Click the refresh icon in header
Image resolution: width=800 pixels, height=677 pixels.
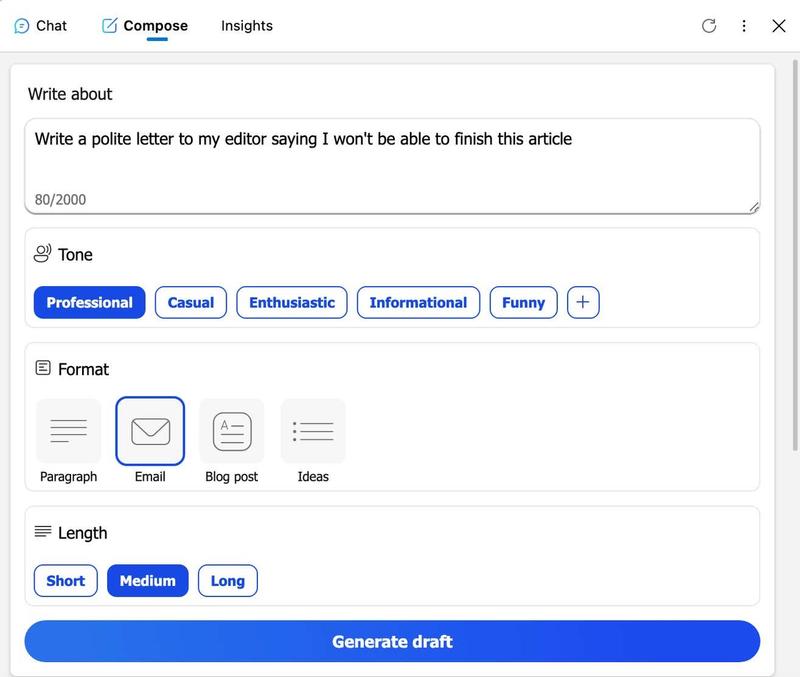pyautogui.click(x=709, y=26)
